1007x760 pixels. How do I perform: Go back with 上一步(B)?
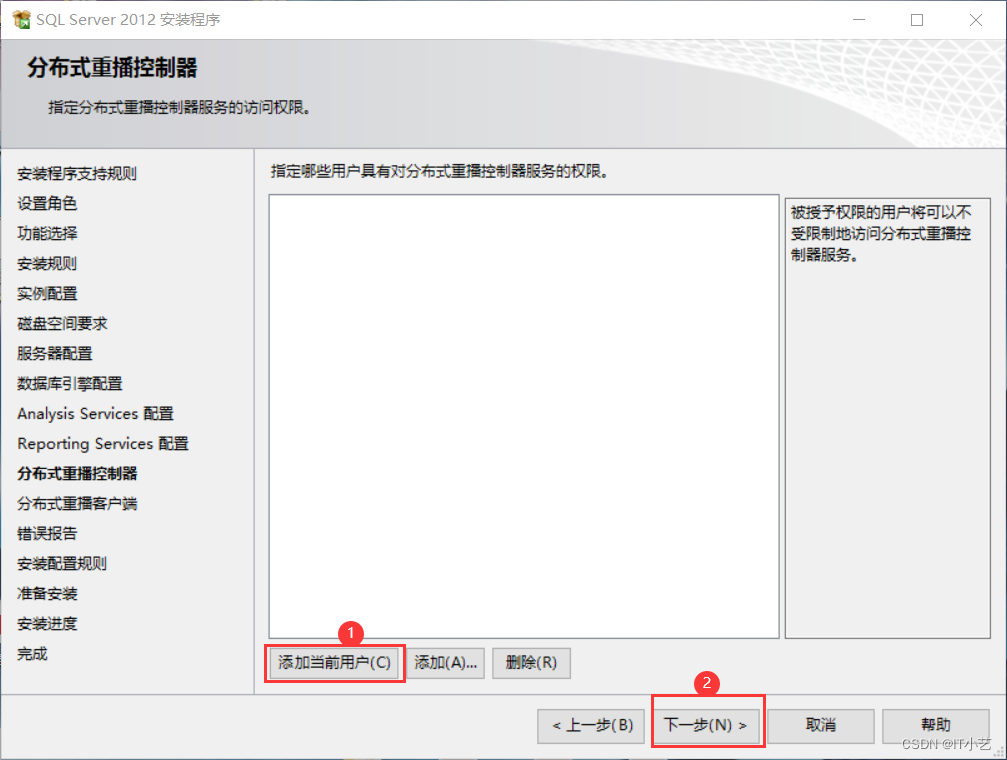click(591, 726)
